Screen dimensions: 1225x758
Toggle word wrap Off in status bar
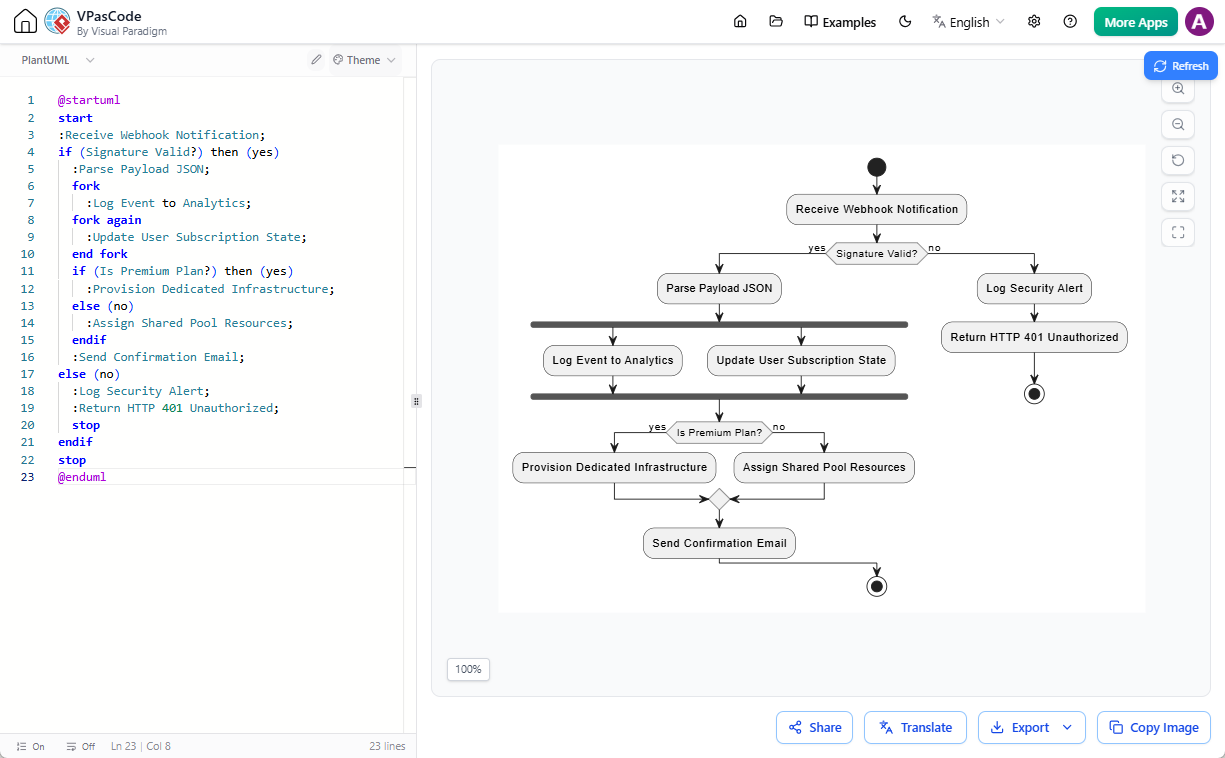pos(80,746)
